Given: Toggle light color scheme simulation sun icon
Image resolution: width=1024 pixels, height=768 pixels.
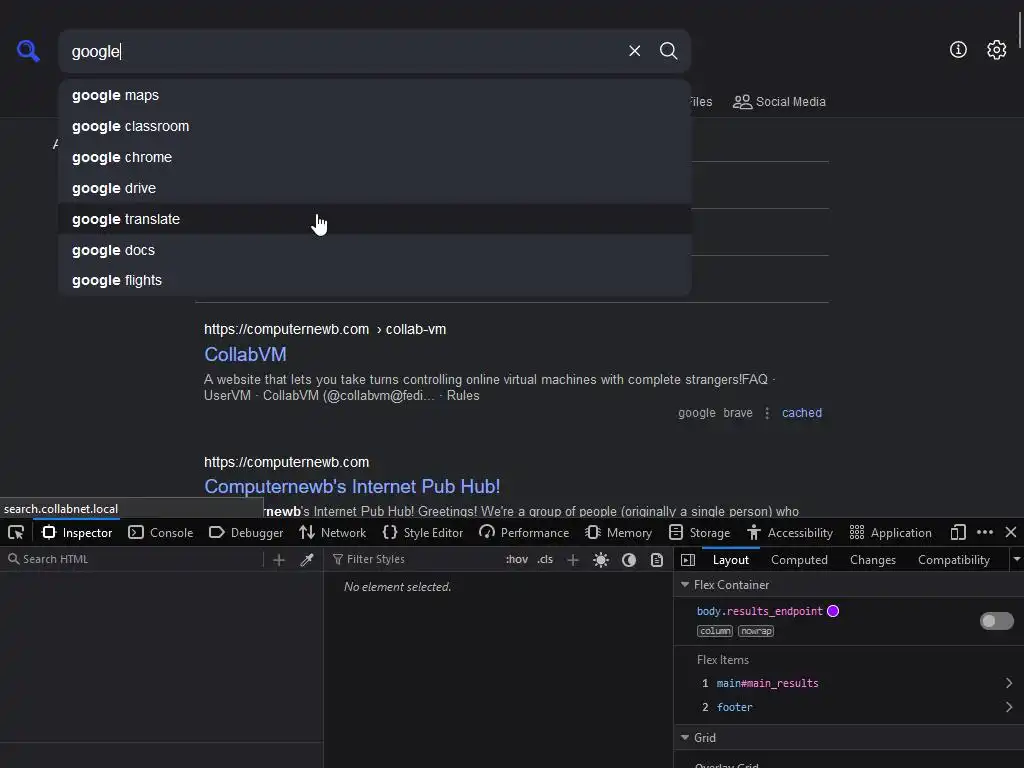Looking at the screenshot, I should (601, 560).
